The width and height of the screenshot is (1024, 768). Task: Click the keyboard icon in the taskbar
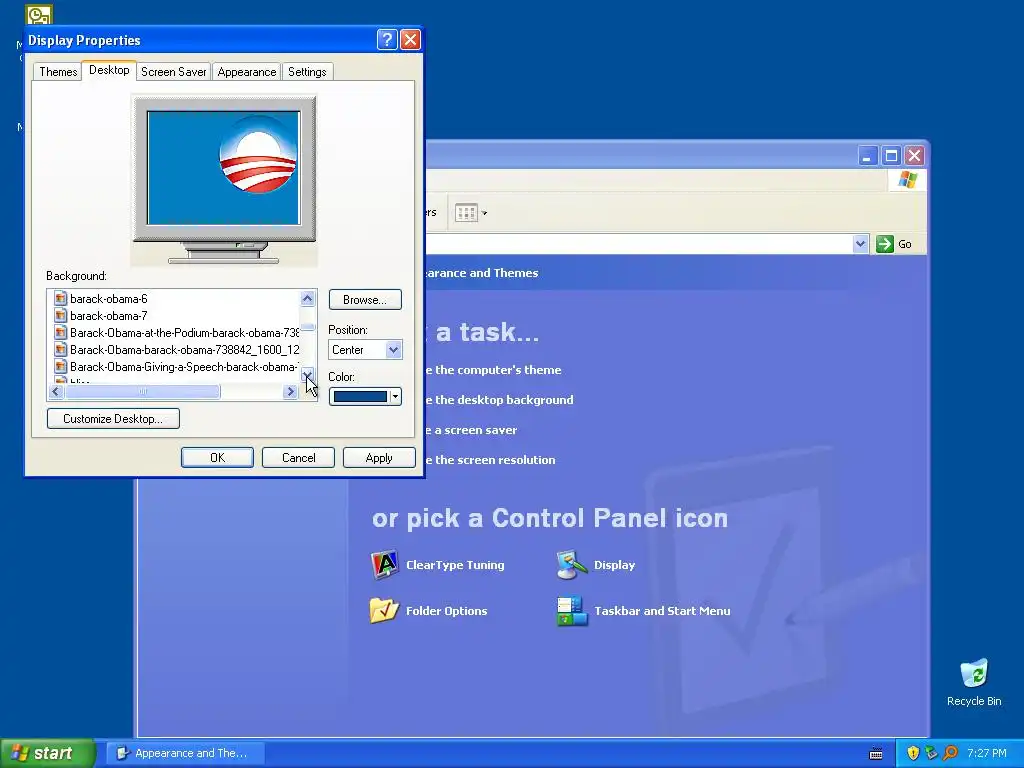[x=876, y=754]
